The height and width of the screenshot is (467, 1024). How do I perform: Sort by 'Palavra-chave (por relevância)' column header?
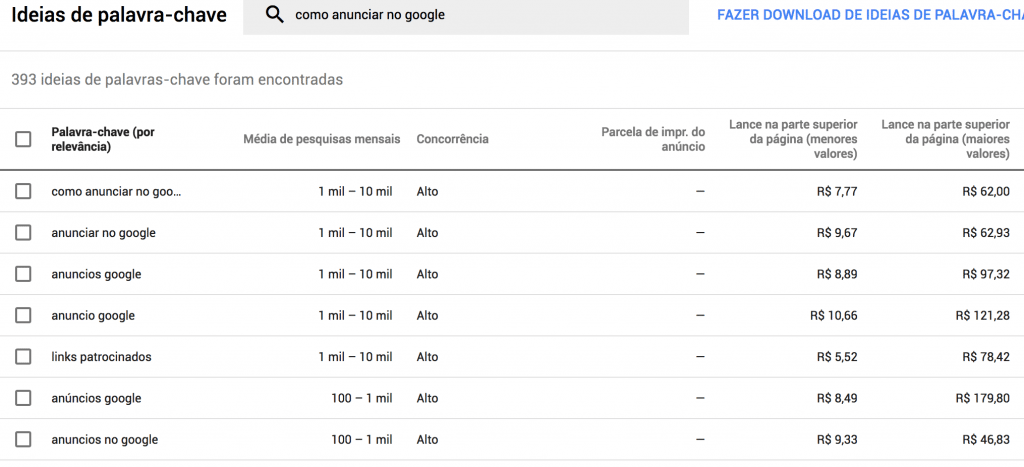coord(102,139)
